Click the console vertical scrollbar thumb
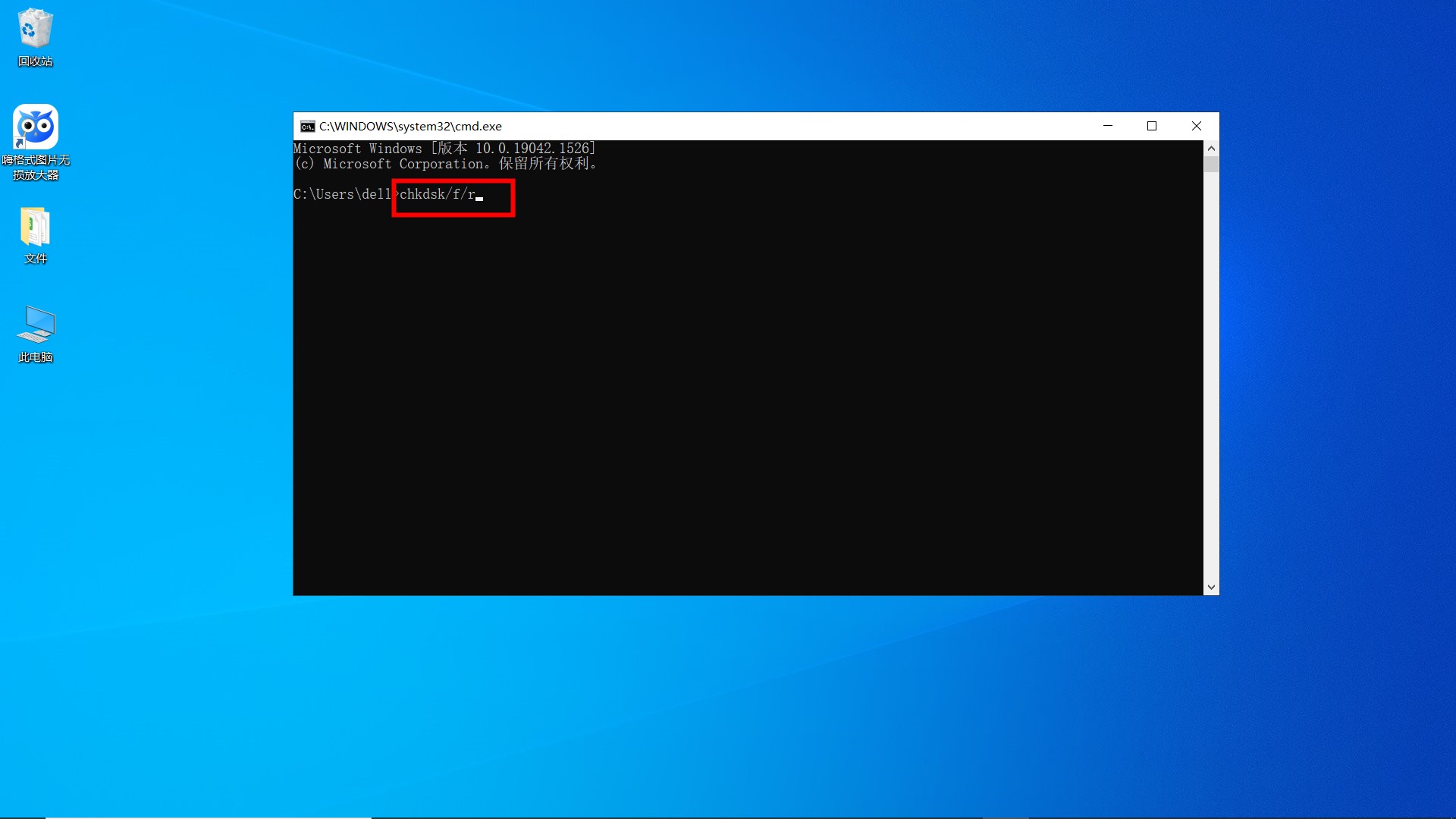 click(1211, 165)
